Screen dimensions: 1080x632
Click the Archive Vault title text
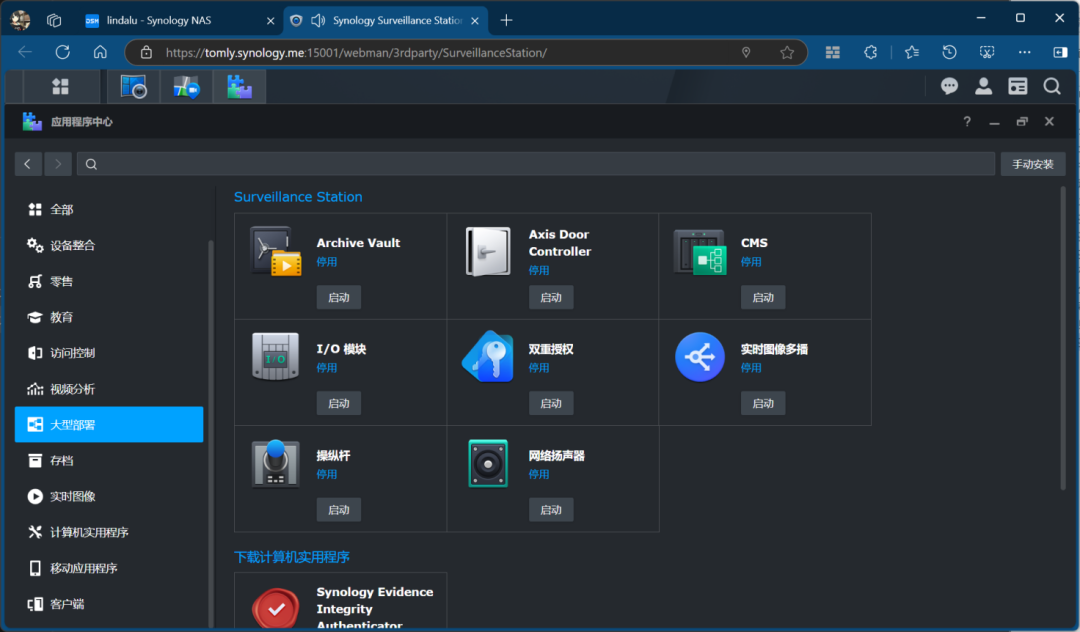click(358, 243)
